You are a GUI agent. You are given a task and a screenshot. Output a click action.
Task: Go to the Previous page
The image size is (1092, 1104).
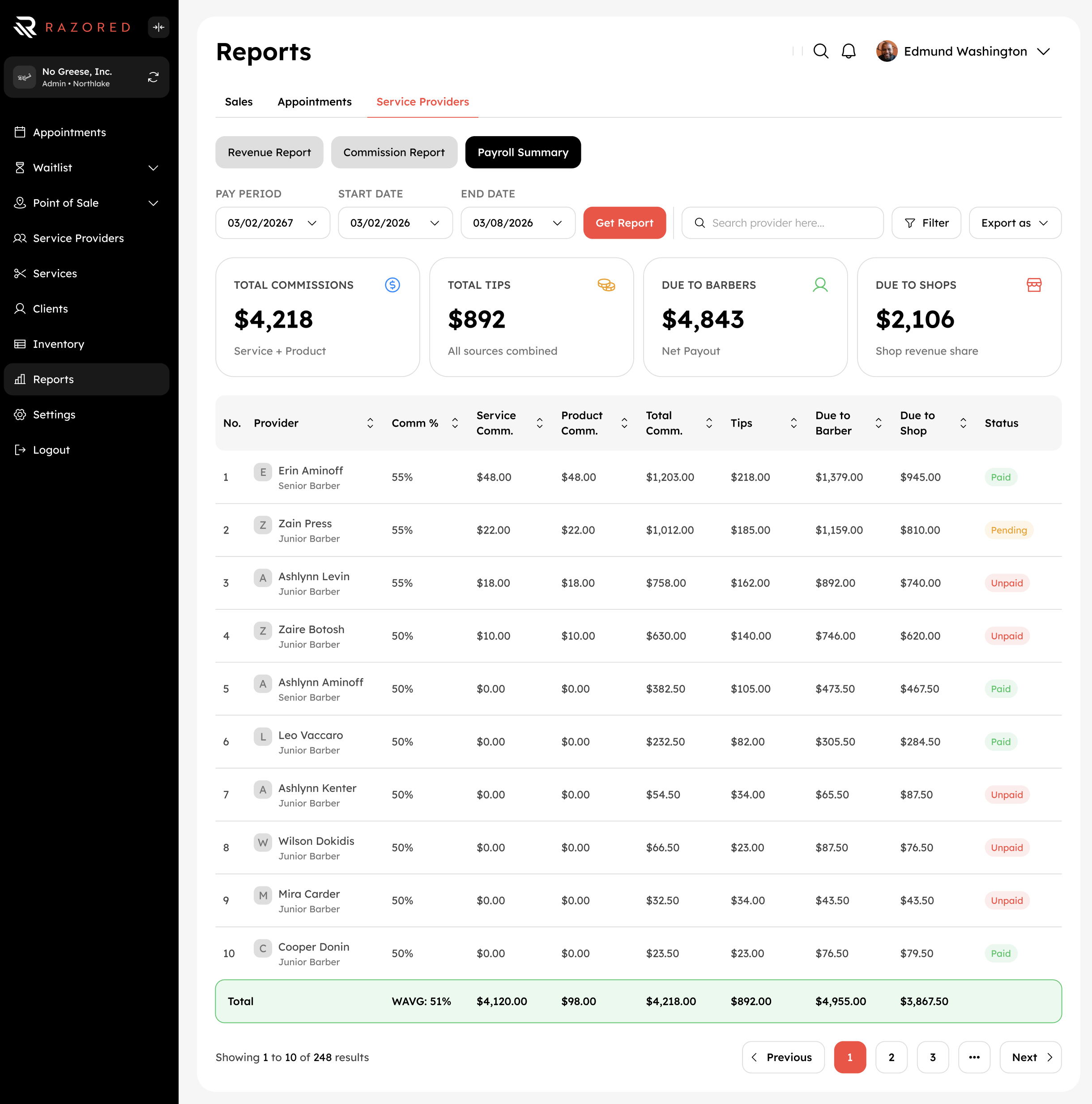pos(783,1058)
